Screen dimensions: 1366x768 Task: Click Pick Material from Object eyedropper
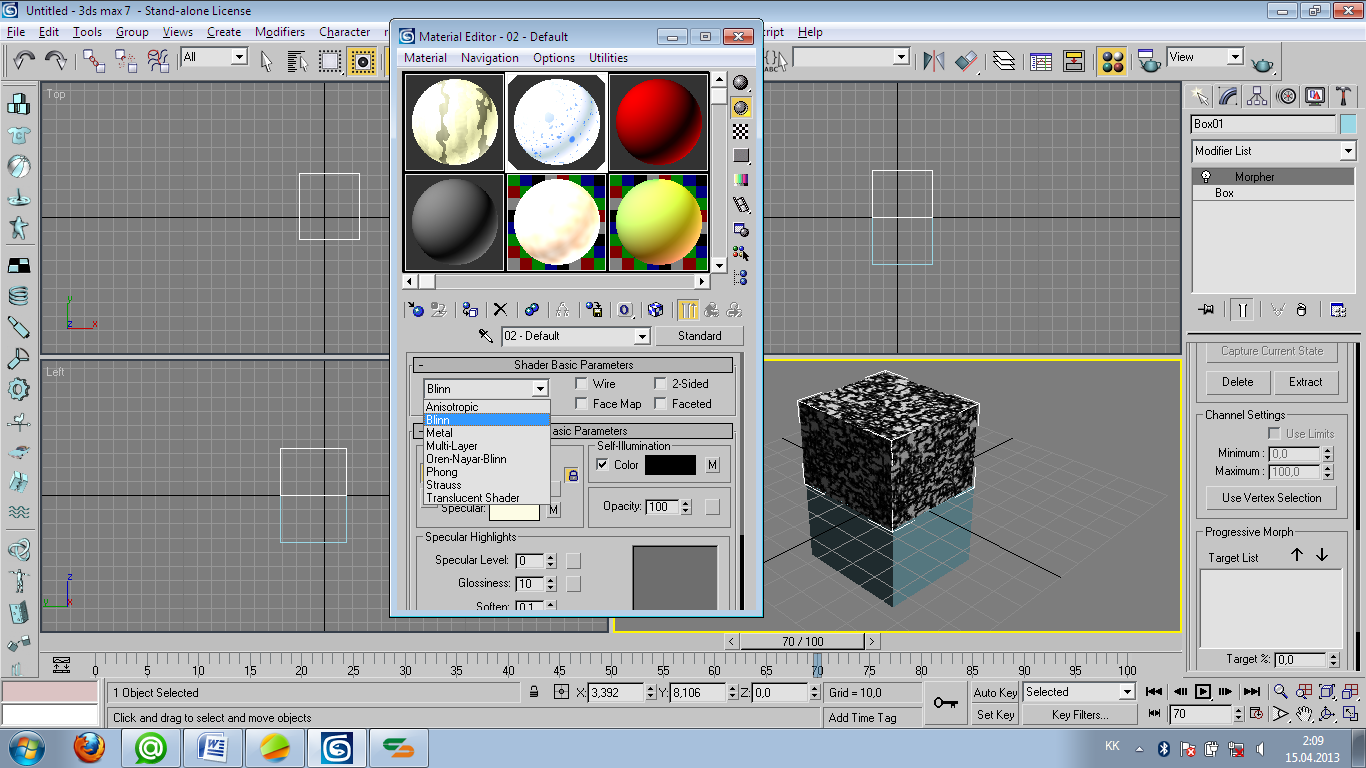pos(486,336)
